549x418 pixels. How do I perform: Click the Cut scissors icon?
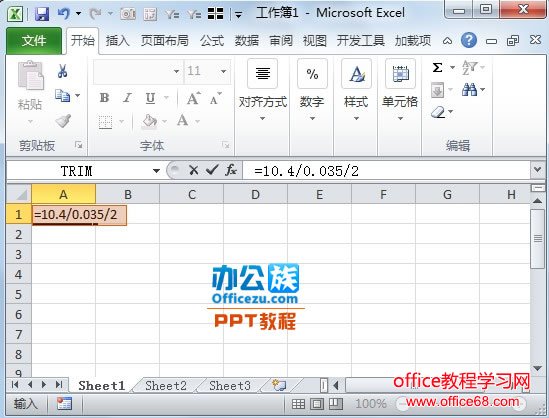point(63,71)
